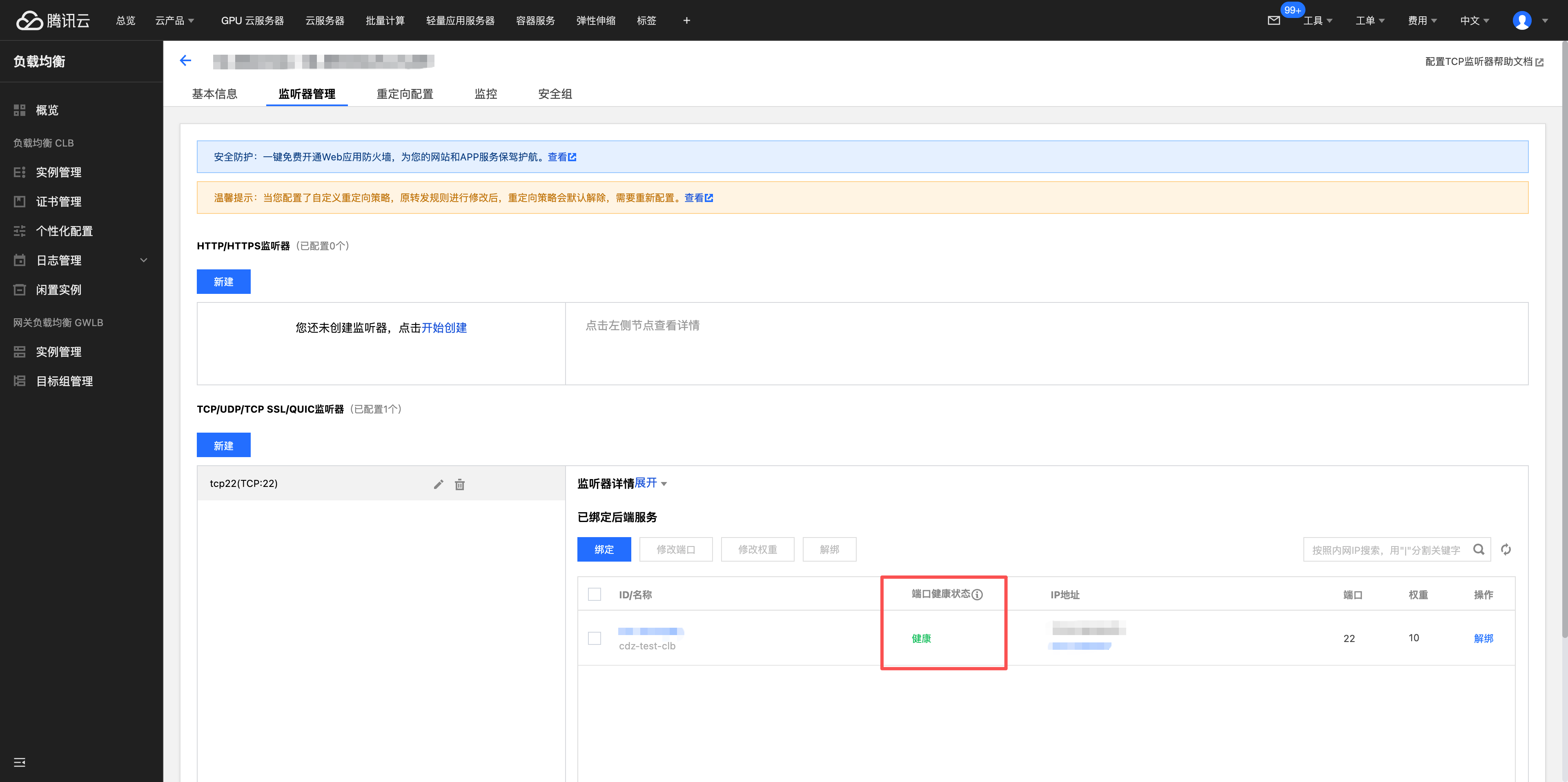The height and width of the screenshot is (782, 1568).
Task: Open the mail notifications icon
Action: coord(1274,21)
